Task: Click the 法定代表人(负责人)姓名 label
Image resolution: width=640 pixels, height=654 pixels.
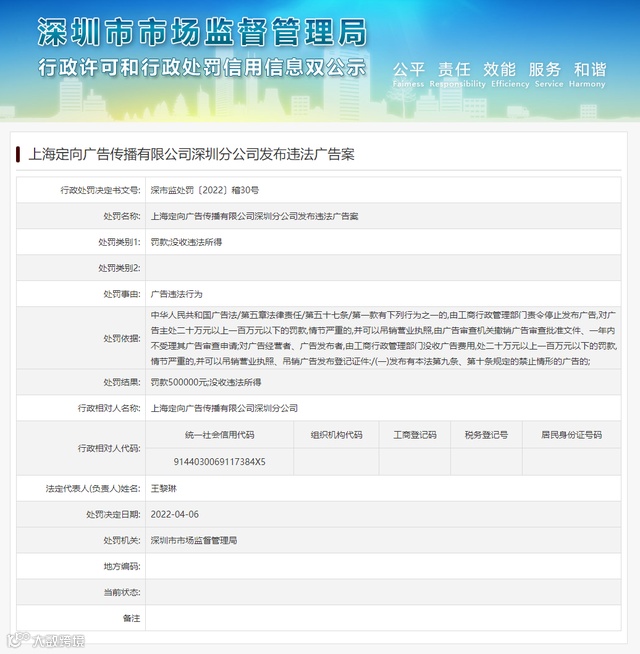Action: [93, 488]
